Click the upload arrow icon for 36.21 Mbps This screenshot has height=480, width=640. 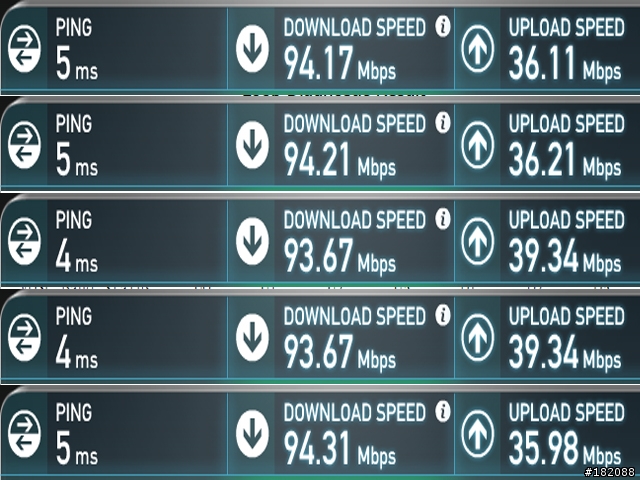[478, 145]
